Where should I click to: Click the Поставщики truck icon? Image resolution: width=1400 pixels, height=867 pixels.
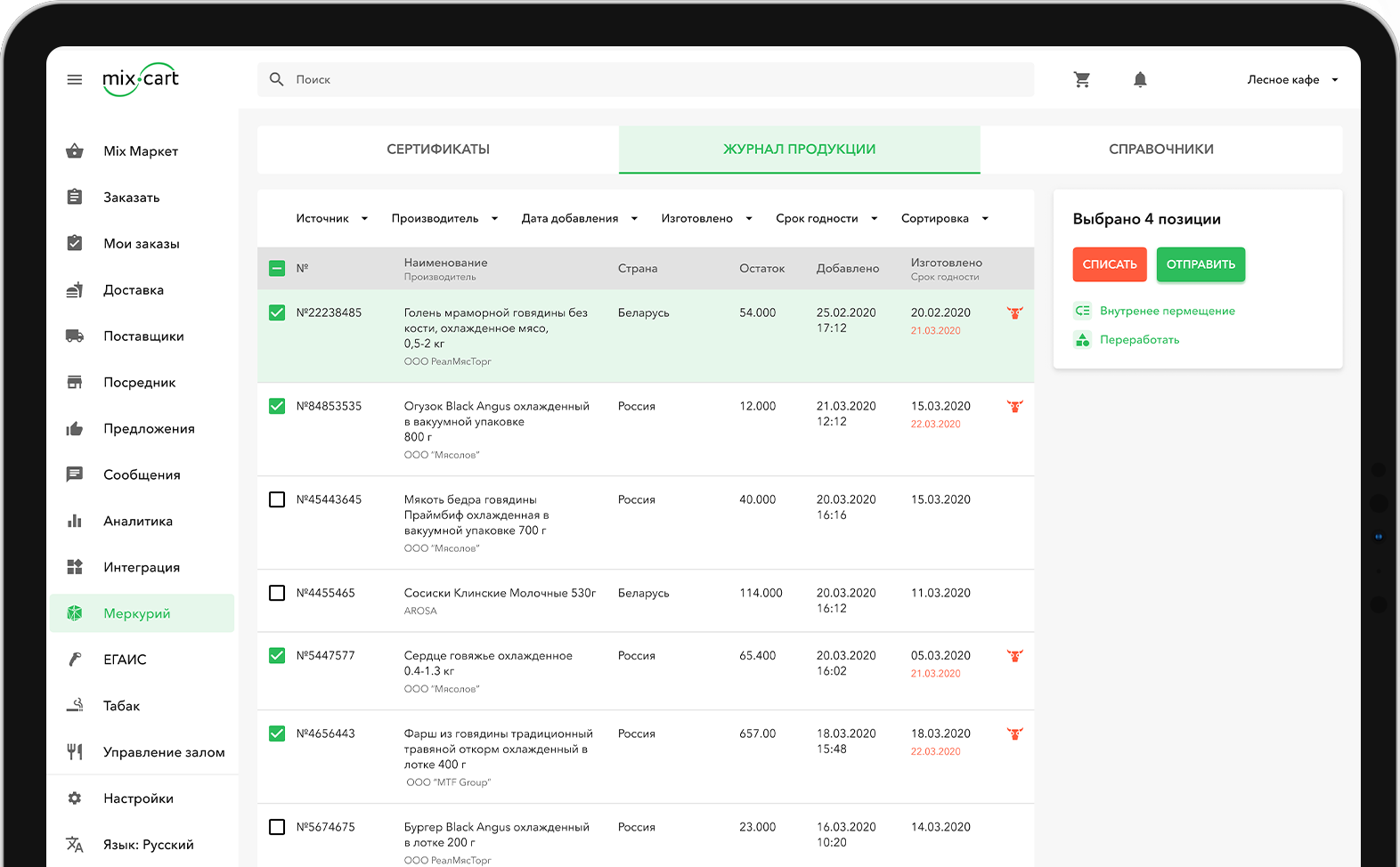pyautogui.click(x=75, y=336)
